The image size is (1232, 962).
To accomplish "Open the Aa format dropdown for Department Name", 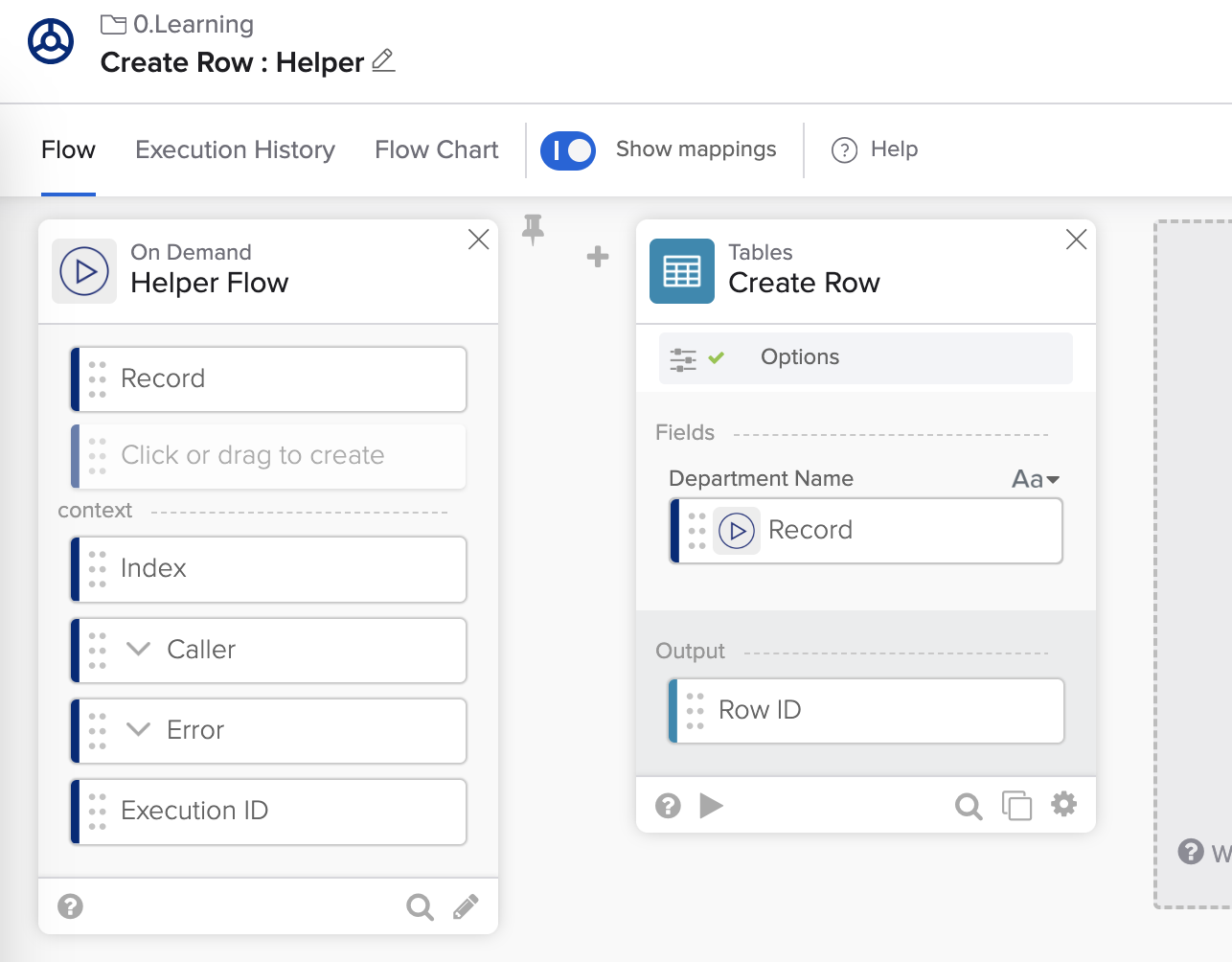I will click(x=1036, y=479).
